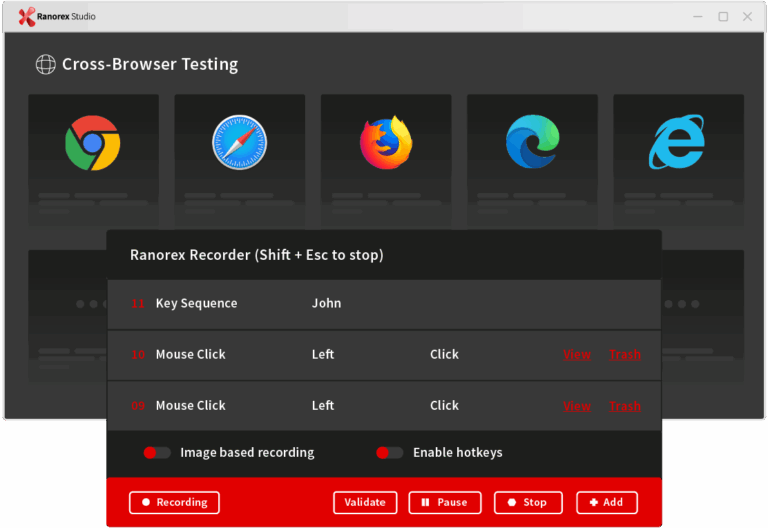Select step number 10

click(x=138, y=355)
